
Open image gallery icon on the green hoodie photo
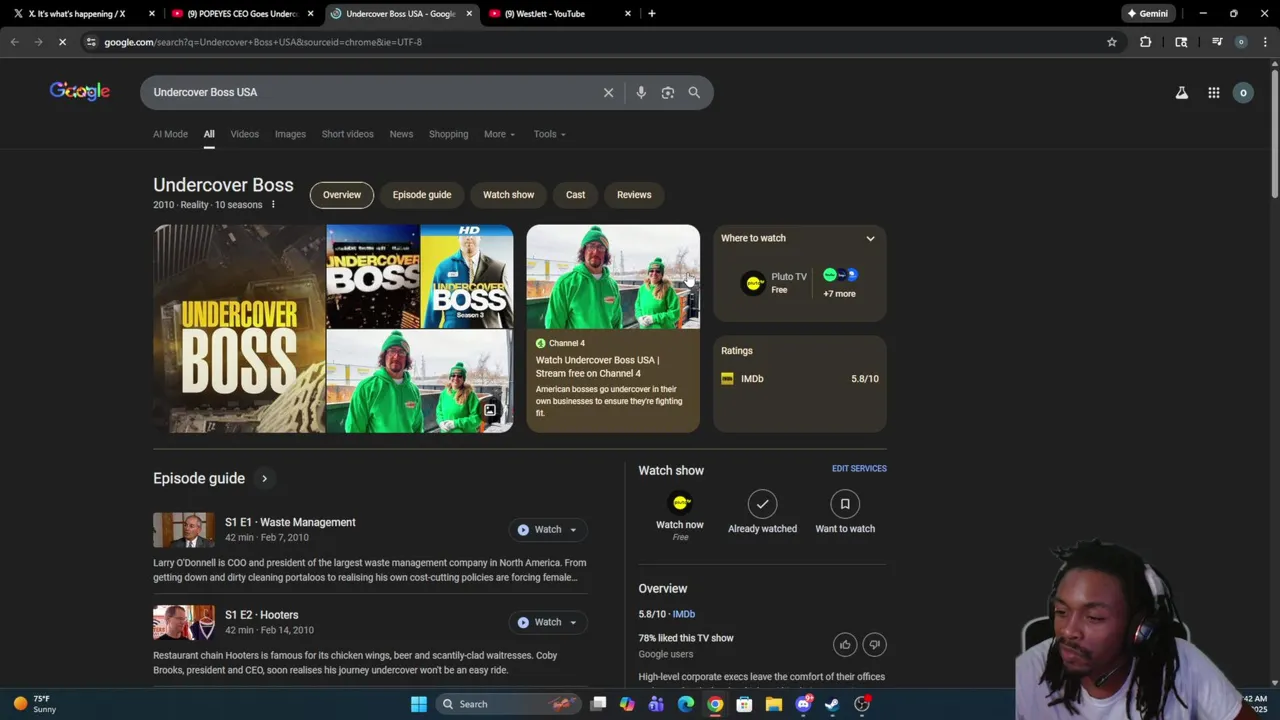[x=490, y=410]
